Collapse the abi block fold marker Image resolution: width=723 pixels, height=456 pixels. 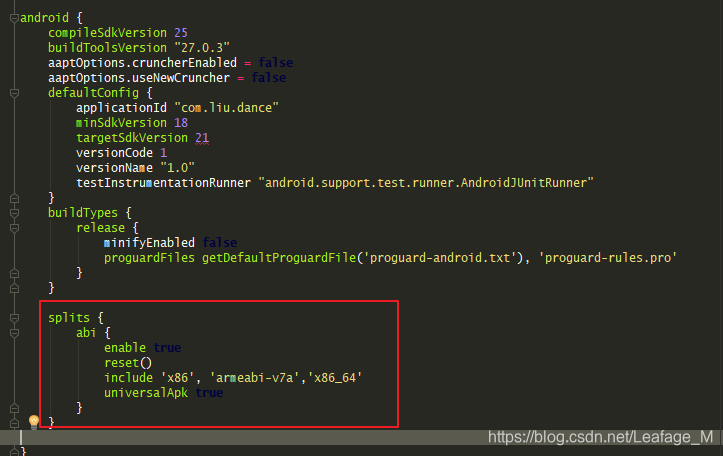[x=14, y=333]
